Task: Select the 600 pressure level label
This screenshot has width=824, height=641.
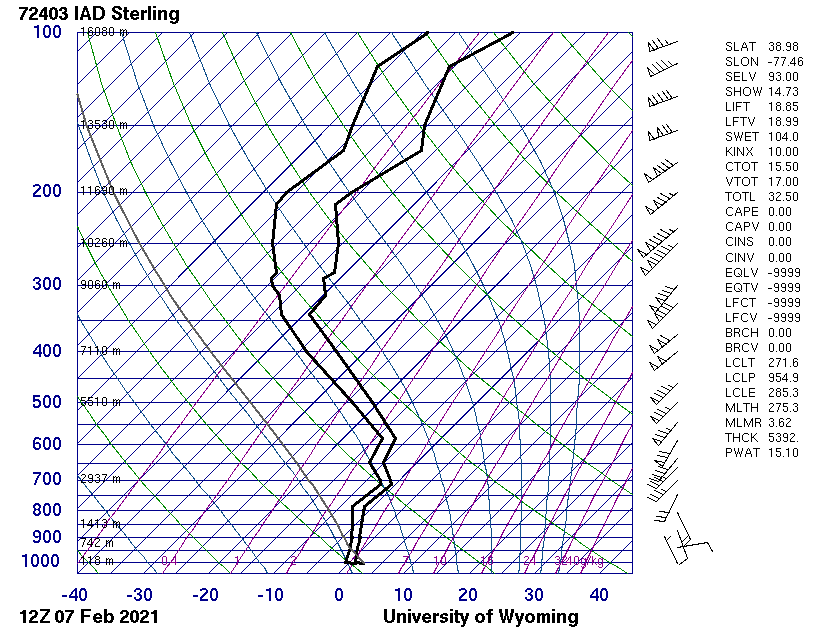Action: pyautogui.click(x=47, y=443)
